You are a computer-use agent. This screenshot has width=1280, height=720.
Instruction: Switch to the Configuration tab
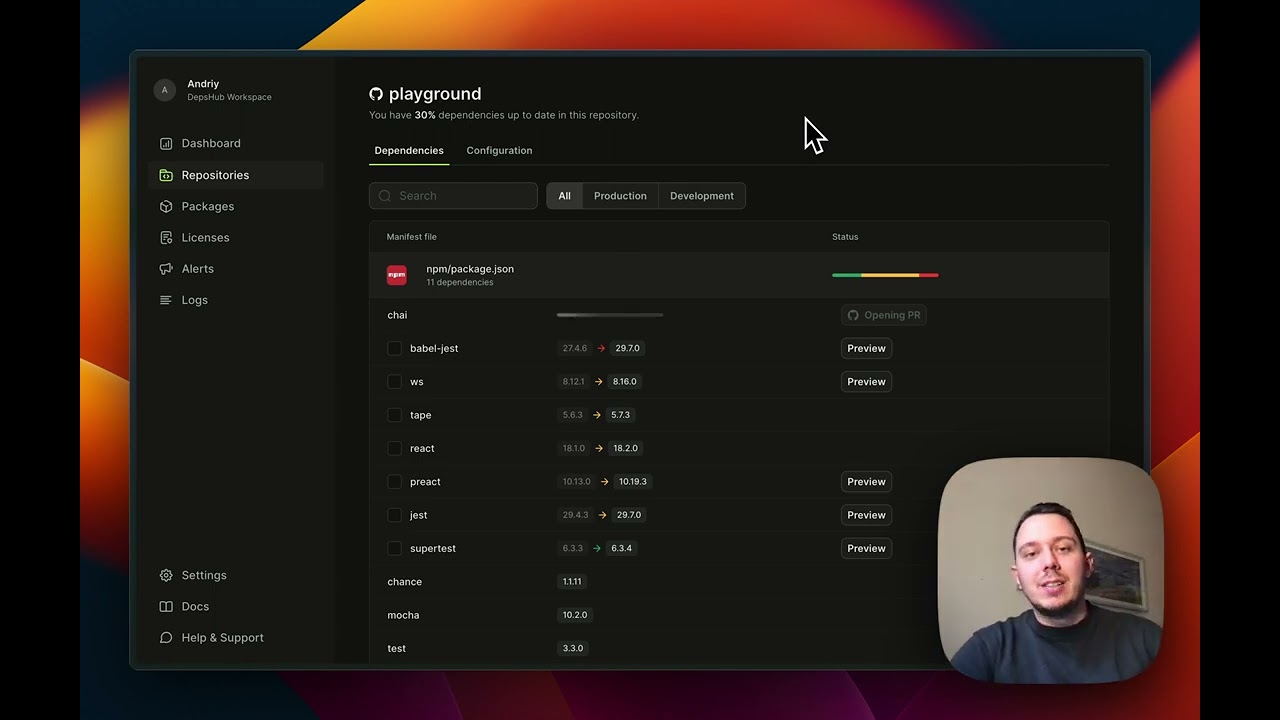click(499, 150)
